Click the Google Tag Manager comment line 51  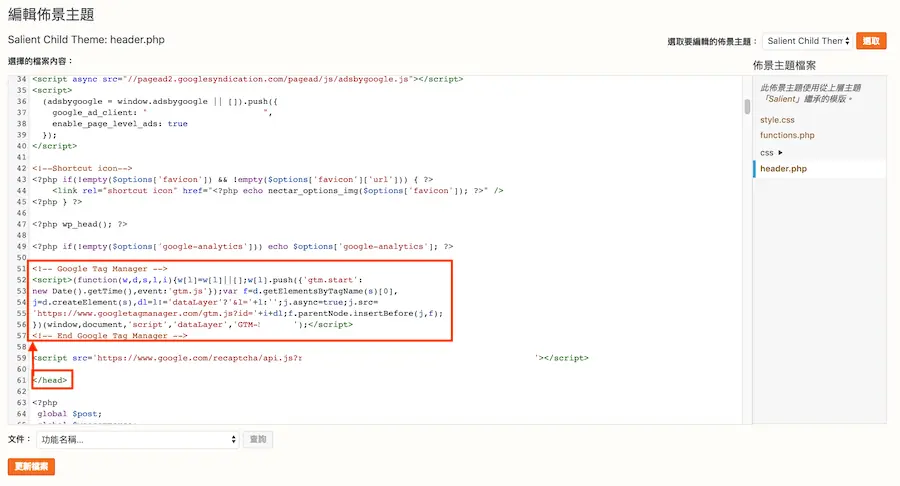point(100,269)
